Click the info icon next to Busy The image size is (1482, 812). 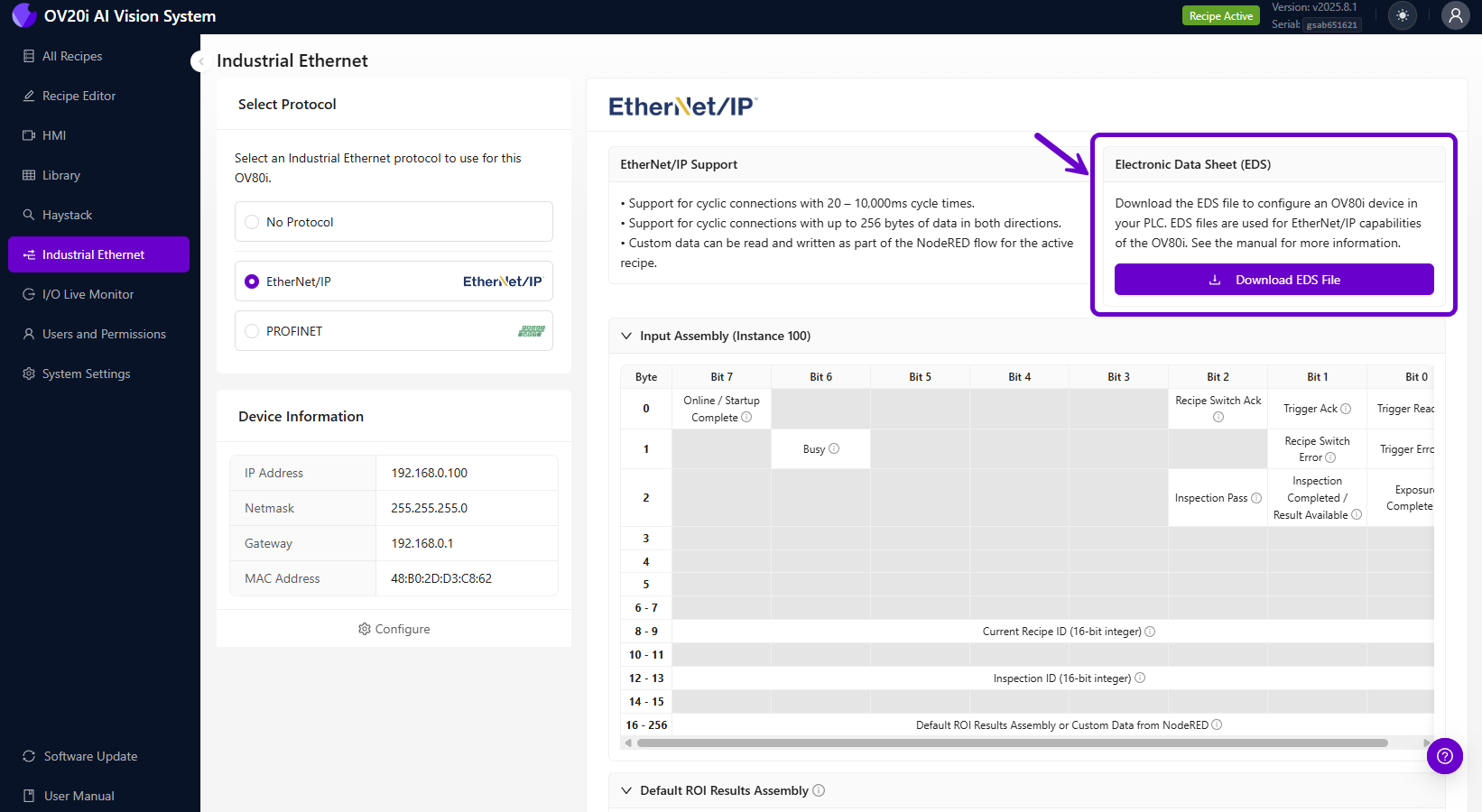[834, 448]
